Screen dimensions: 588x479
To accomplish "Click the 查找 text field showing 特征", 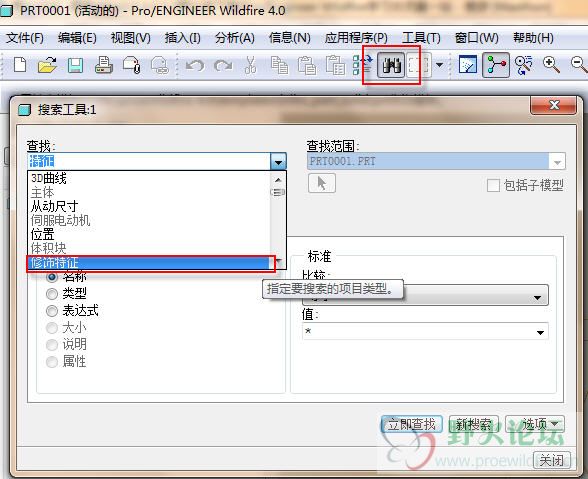I will 149,162.
